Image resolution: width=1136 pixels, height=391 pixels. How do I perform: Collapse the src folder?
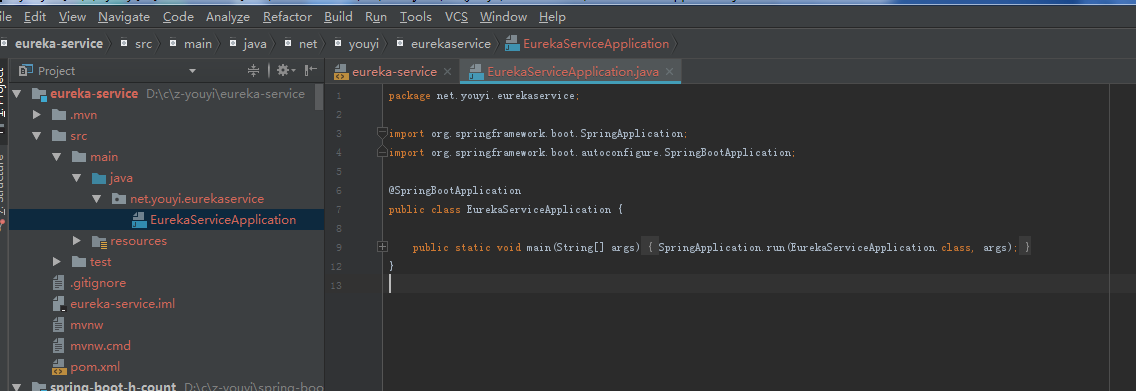[37, 136]
